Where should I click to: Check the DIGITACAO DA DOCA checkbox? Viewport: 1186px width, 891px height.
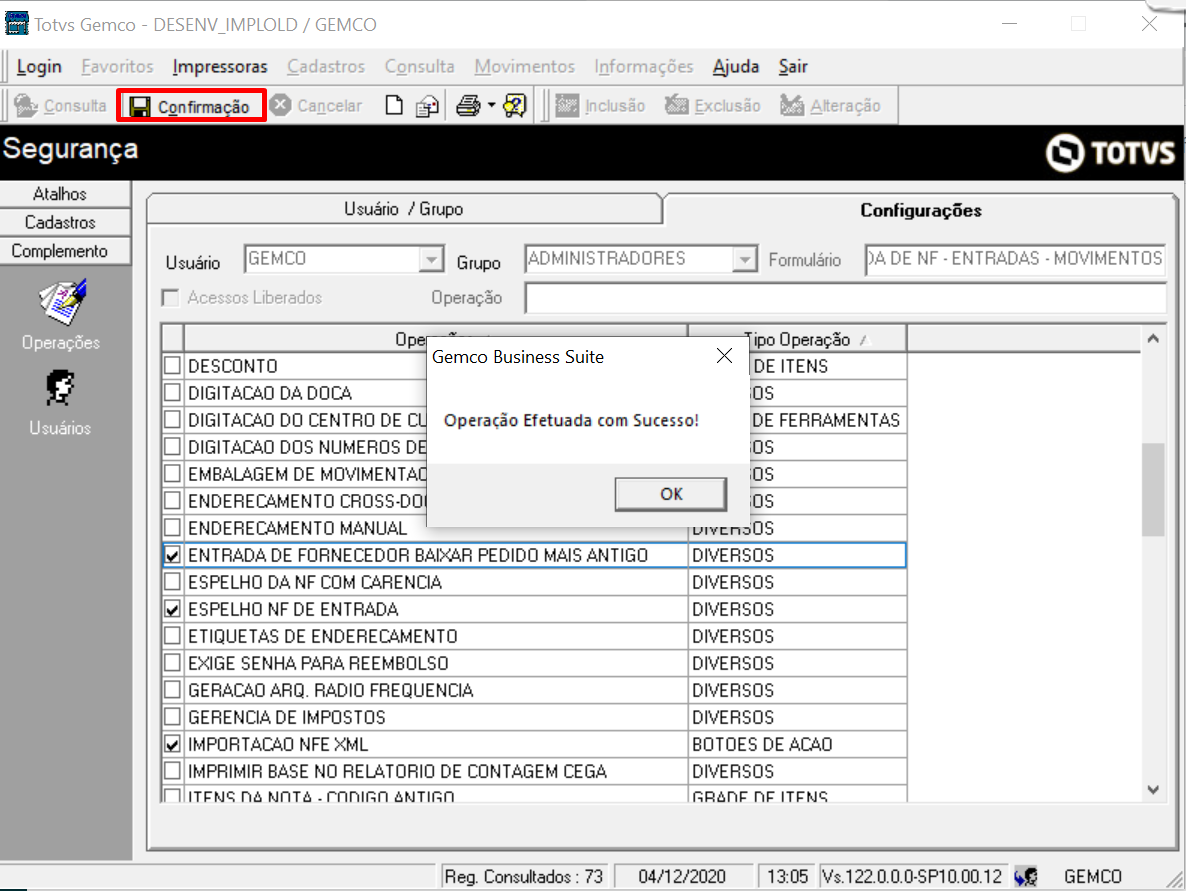pyautogui.click(x=172, y=393)
